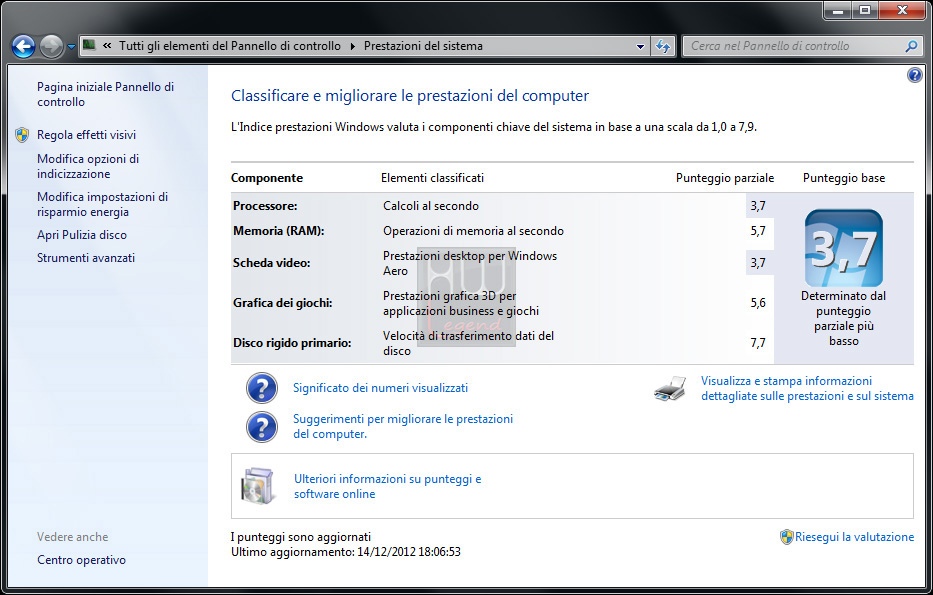Image resolution: width=933 pixels, height=595 pixels.
Task: Open help with the blue question mark
Action: click(915, 75)
